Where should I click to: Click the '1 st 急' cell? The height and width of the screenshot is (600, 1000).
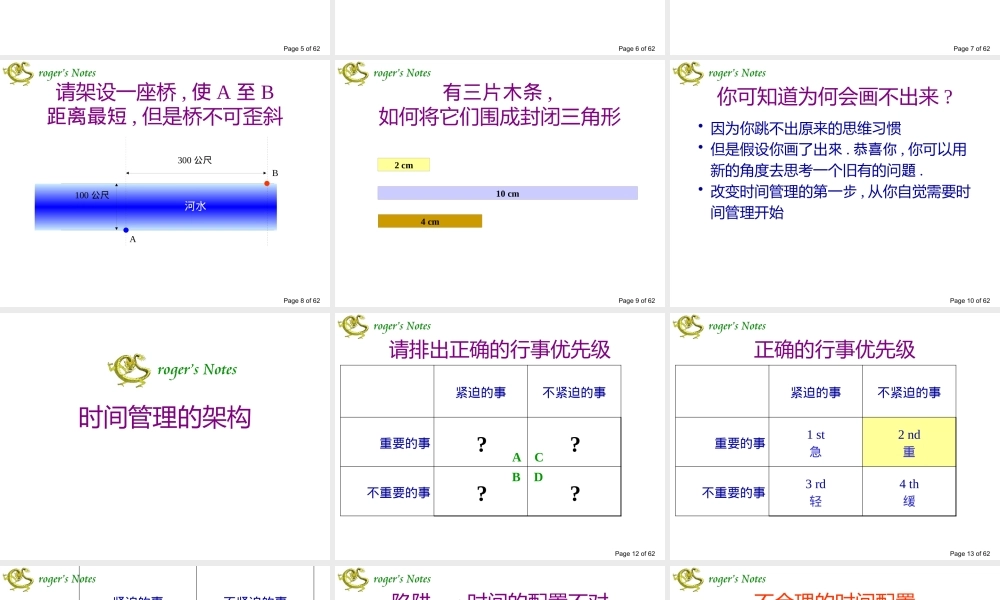[x=816, y=443]
